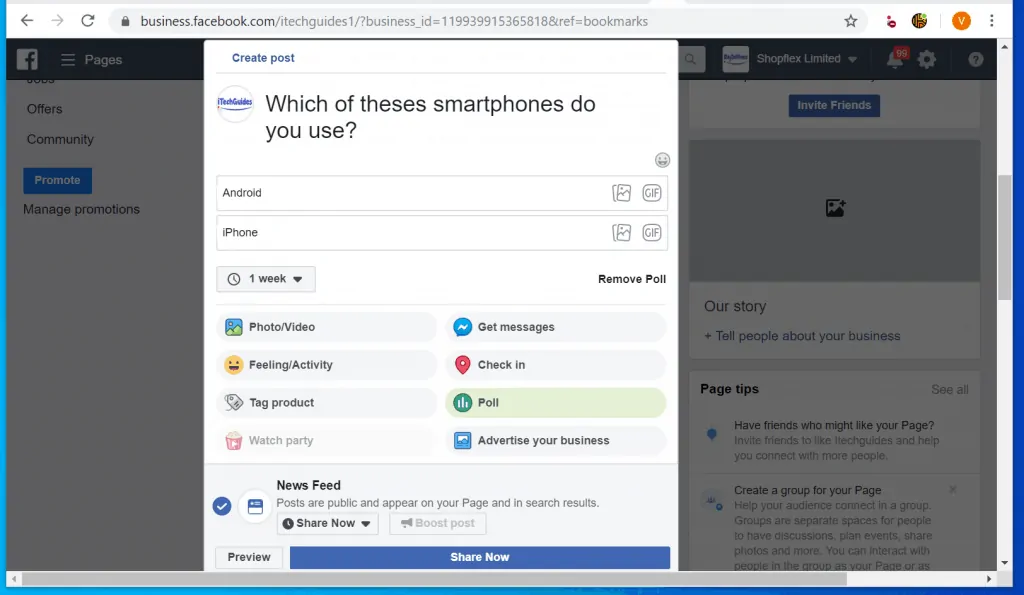Click inside the iPhone poll option field
This screenshot has width=1024, height=595.
tap(400, 232)
